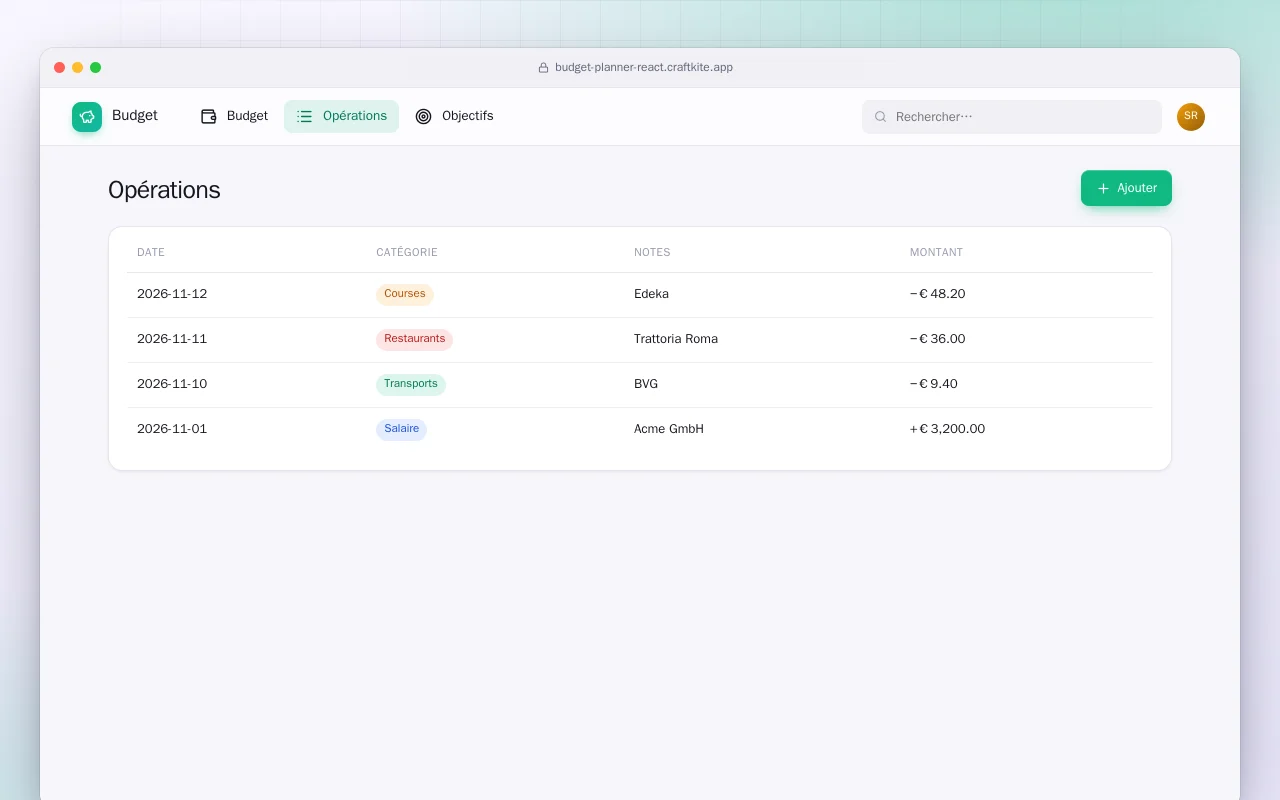
Task: Click the Budget app name beside logo
Action: click(x=135, y=116)
